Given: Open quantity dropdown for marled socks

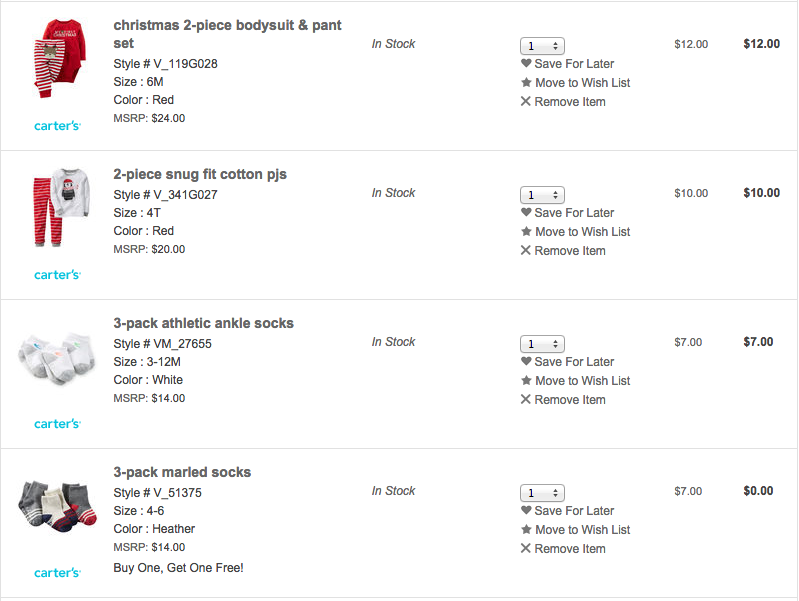Looking at the screenshot, I should tap(542, 493).
